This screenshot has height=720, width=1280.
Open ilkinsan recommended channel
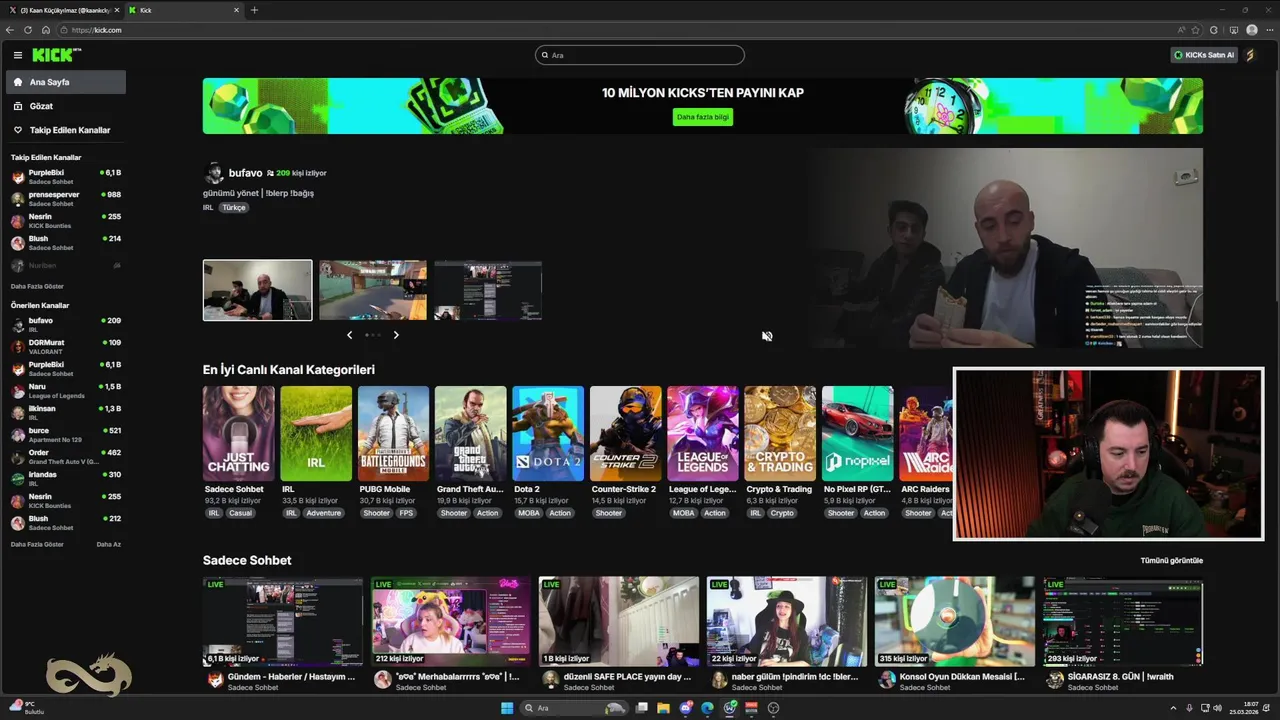click(65, 413)
